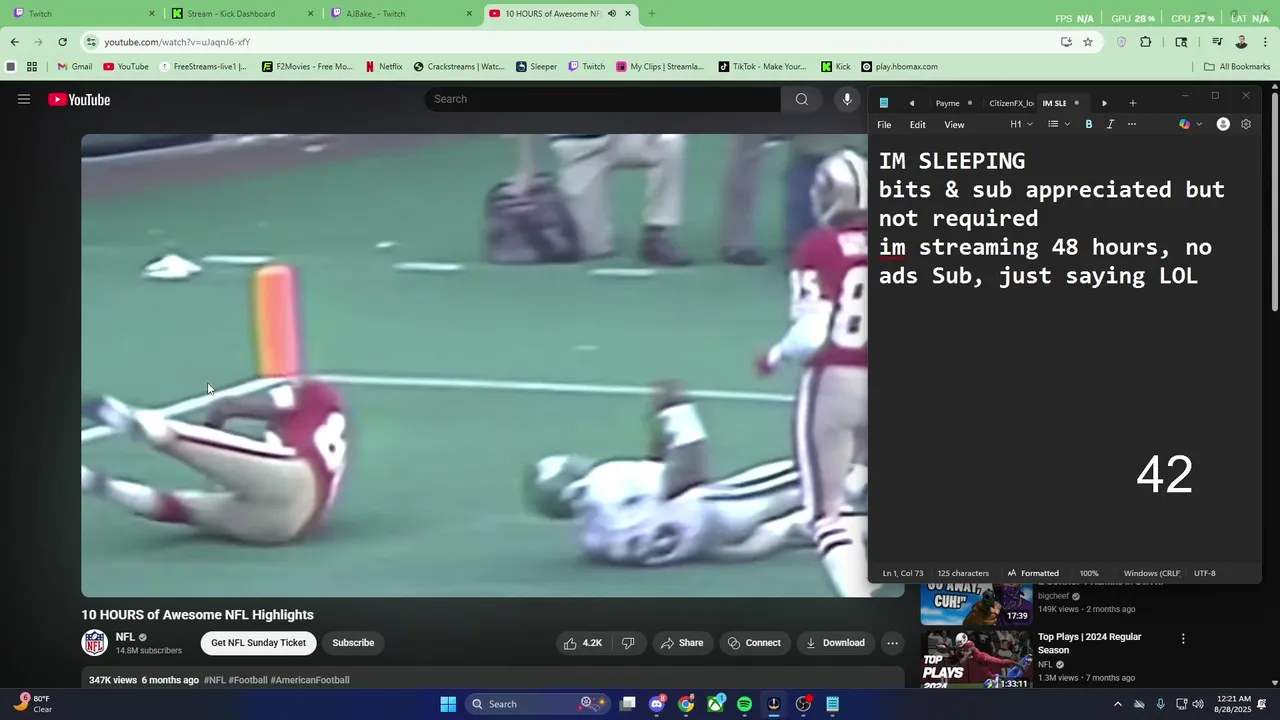This screenshot has height=720, width=1280.
Task: Open Chrome three-dot menu
Action: (x=1265, y=42)
